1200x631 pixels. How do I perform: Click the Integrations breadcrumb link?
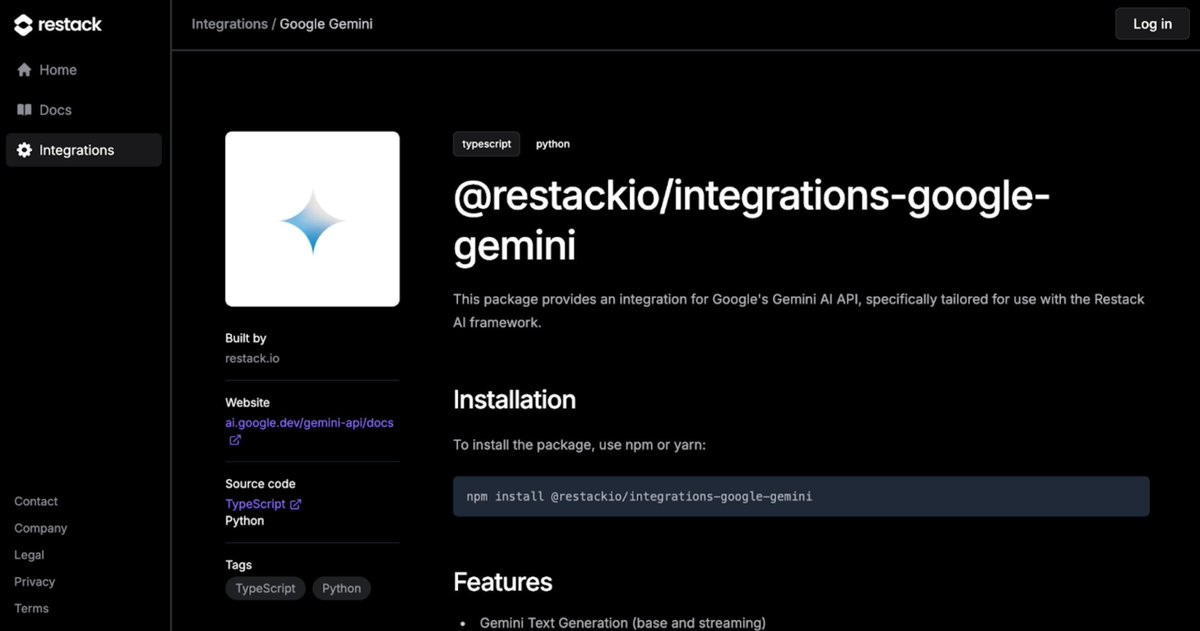[229, 24]
